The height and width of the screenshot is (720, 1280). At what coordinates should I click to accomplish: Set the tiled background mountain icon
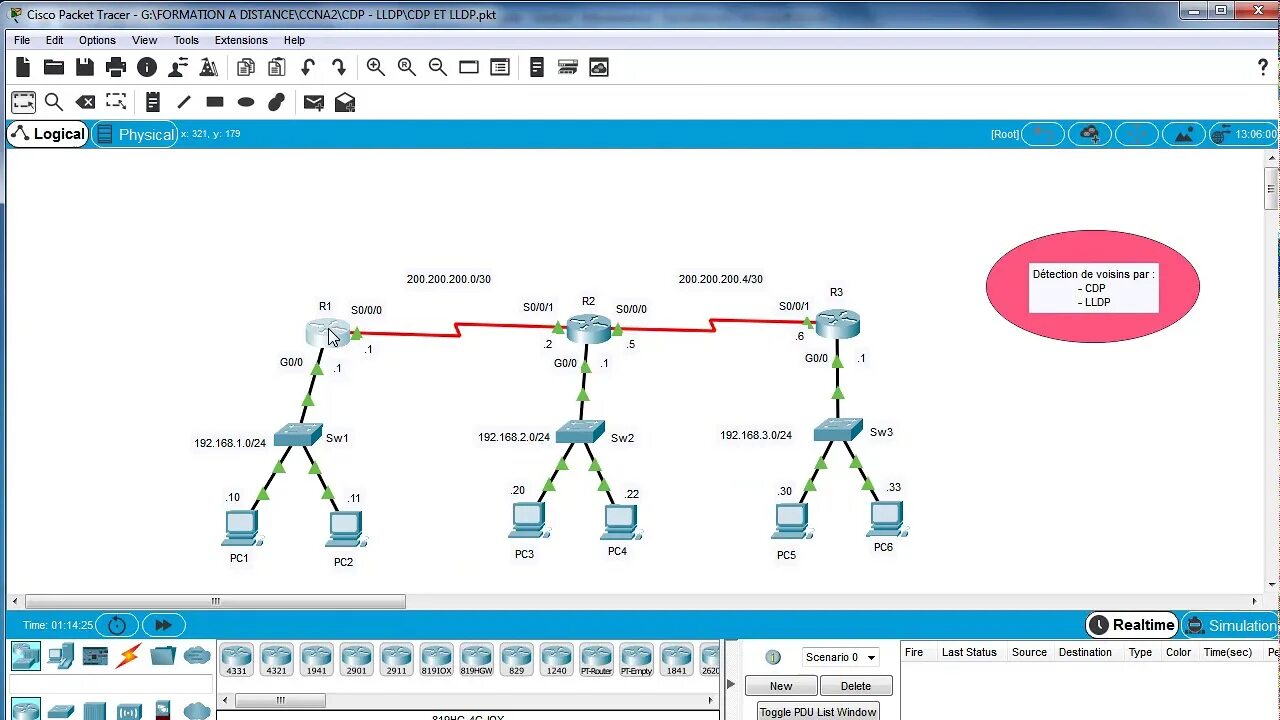pos(1183,134)
